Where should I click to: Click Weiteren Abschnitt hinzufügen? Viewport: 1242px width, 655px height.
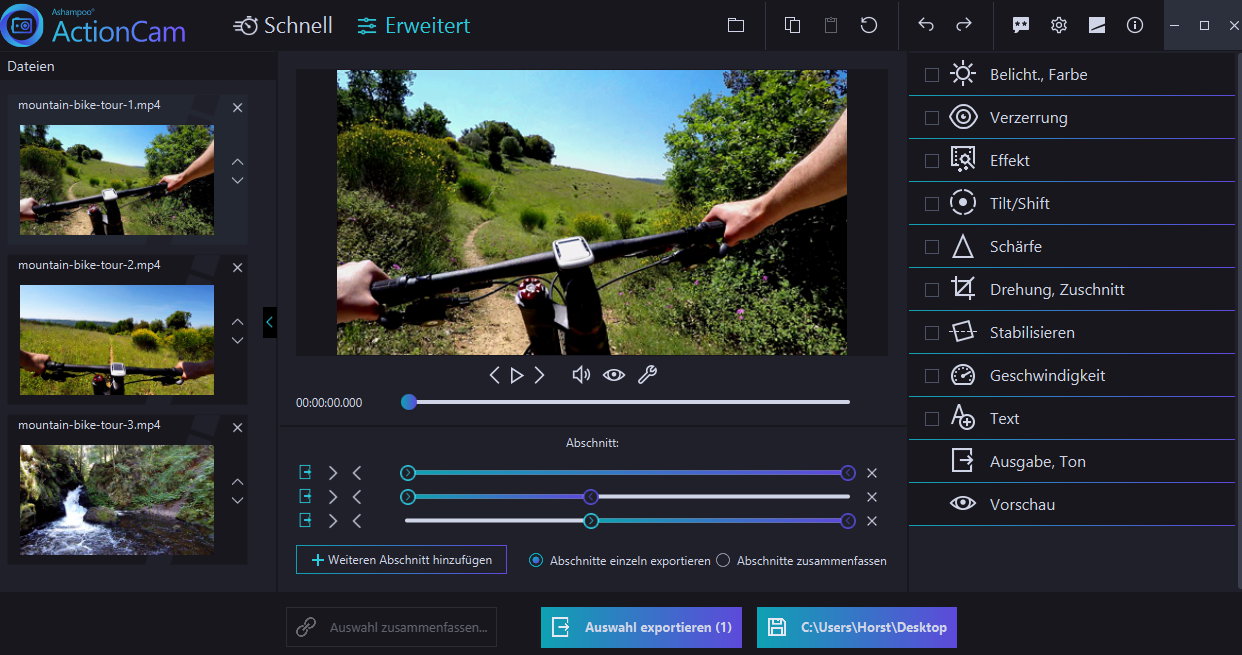(x=400, y=559)
